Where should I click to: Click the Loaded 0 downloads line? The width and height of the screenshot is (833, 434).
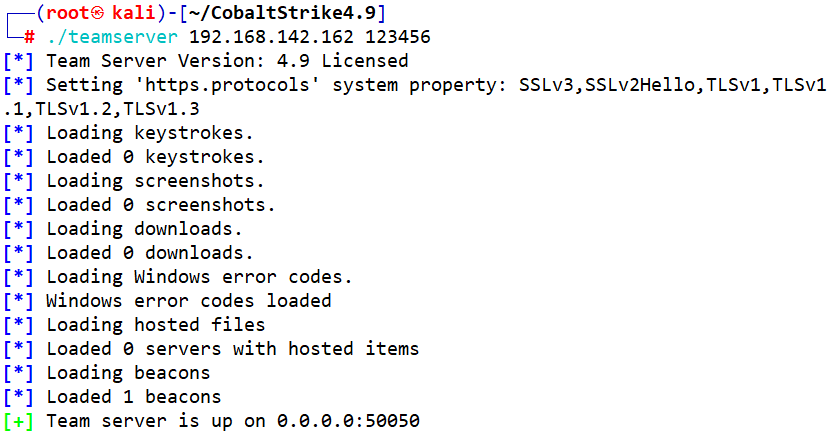[149, 253]
